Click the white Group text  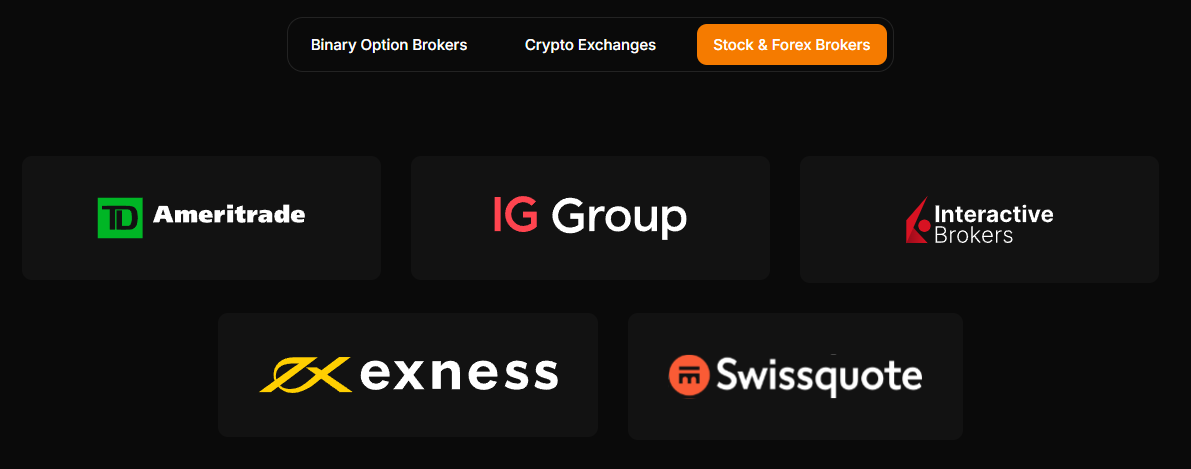pyautogui.click(x=619, y=217)
